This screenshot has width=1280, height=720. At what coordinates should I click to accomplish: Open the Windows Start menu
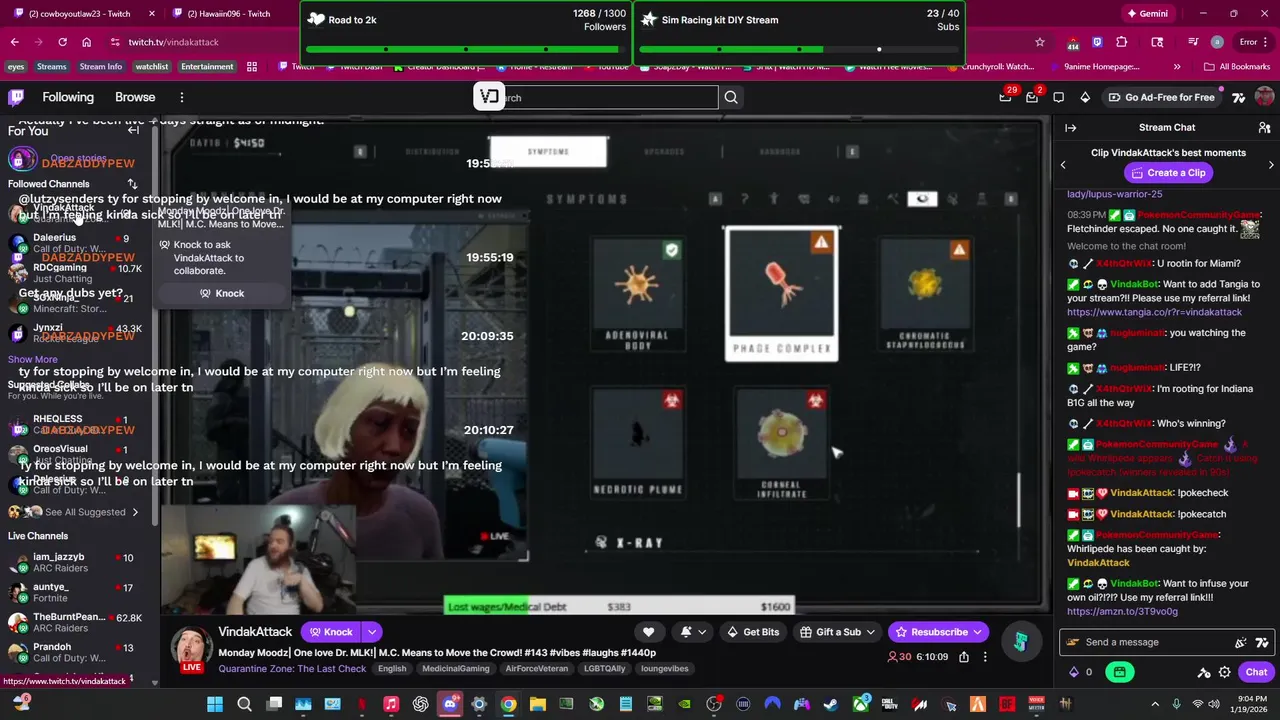click(x=215, y=704)
